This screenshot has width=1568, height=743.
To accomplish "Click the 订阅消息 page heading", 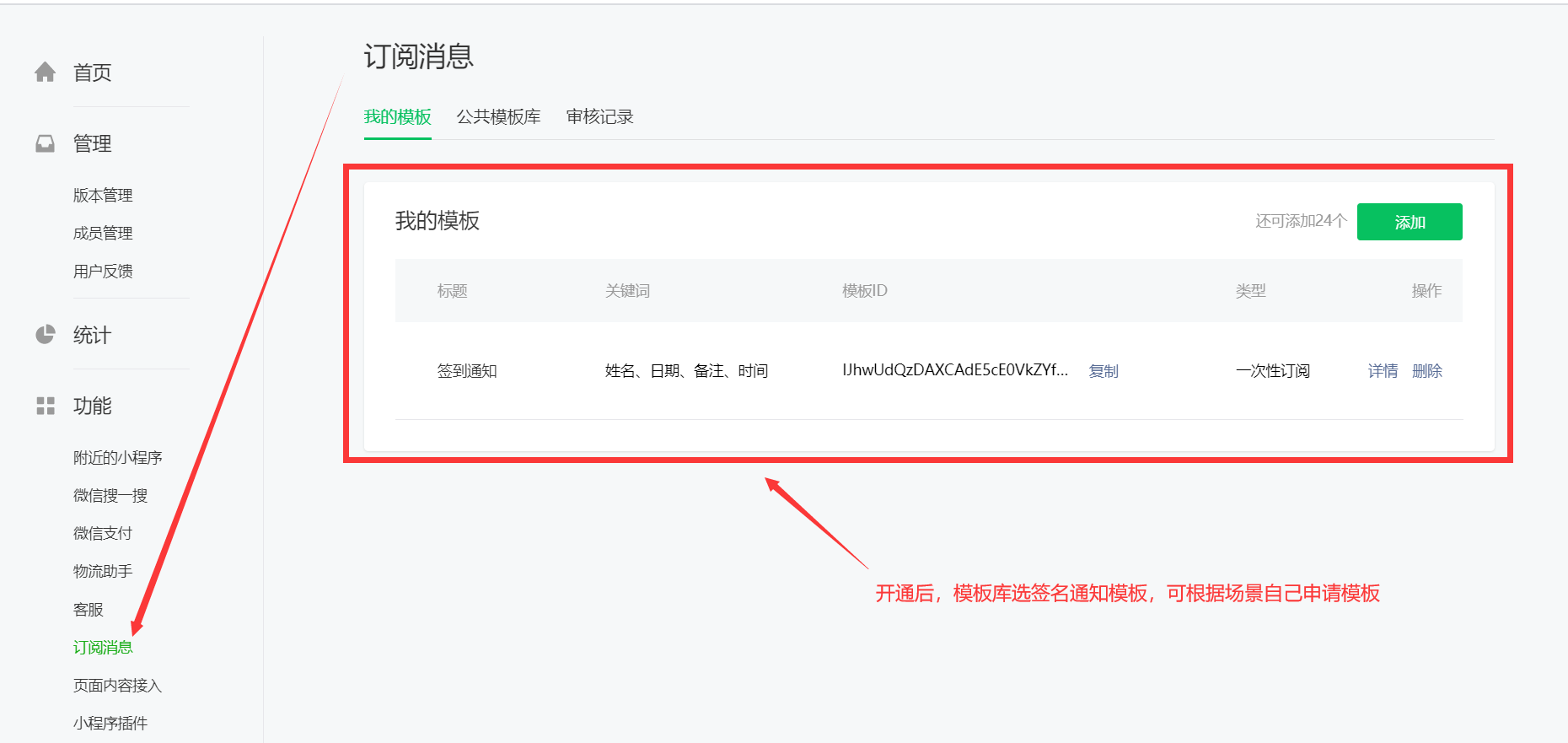I will coord(419,57).
